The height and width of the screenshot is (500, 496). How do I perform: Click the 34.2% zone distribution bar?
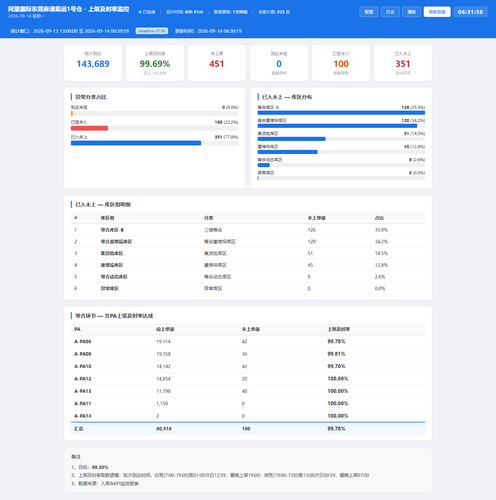337,126
